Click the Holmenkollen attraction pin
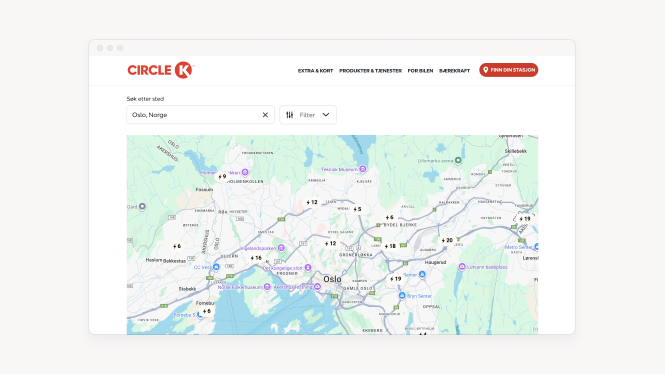The height and width of the screenshot is (374, 665). click(245, 172)
